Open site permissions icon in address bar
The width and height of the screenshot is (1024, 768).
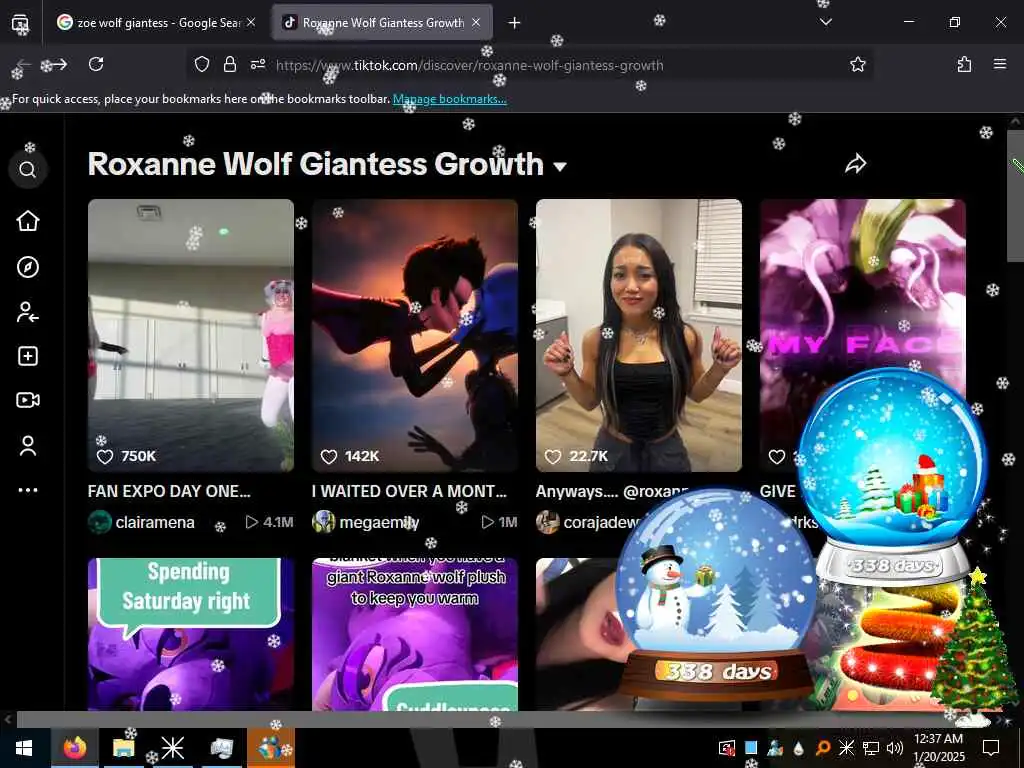[258, 64]
